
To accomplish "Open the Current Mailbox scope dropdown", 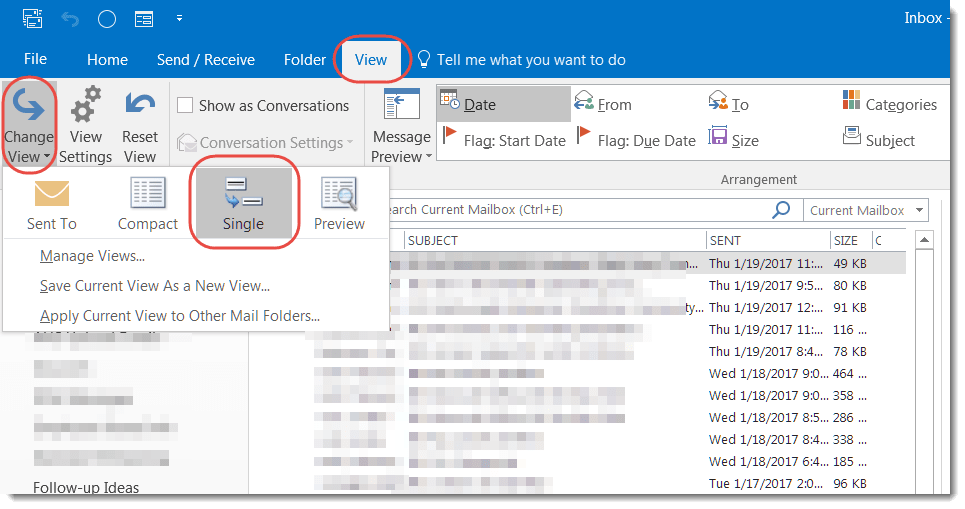I will (x=866, y=210).
